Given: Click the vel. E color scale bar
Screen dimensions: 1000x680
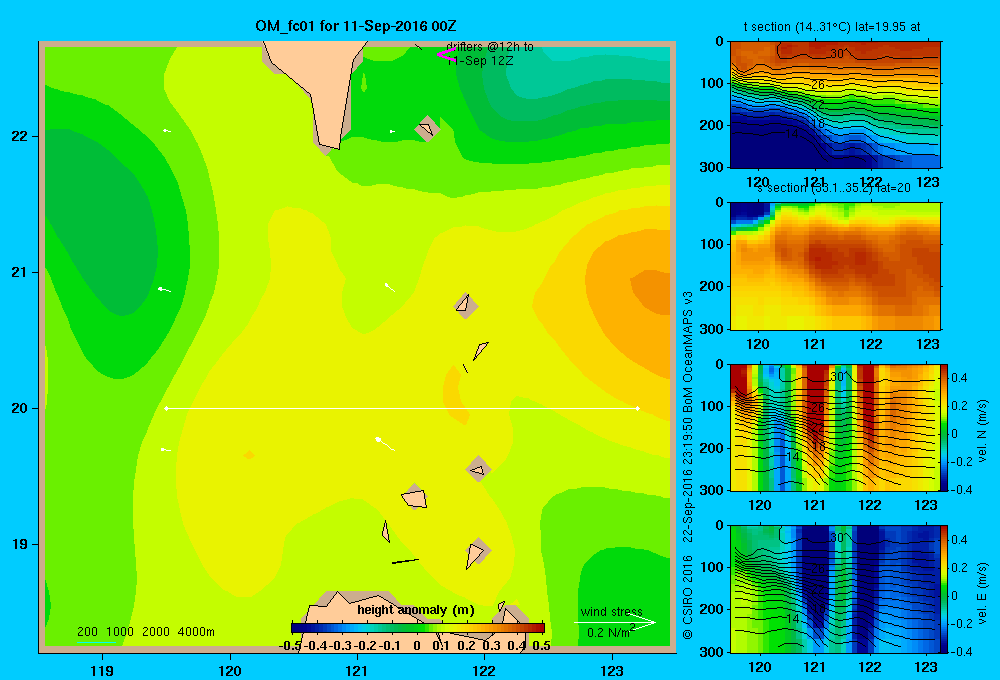Looking at the screenshot, I should [945, 589].
